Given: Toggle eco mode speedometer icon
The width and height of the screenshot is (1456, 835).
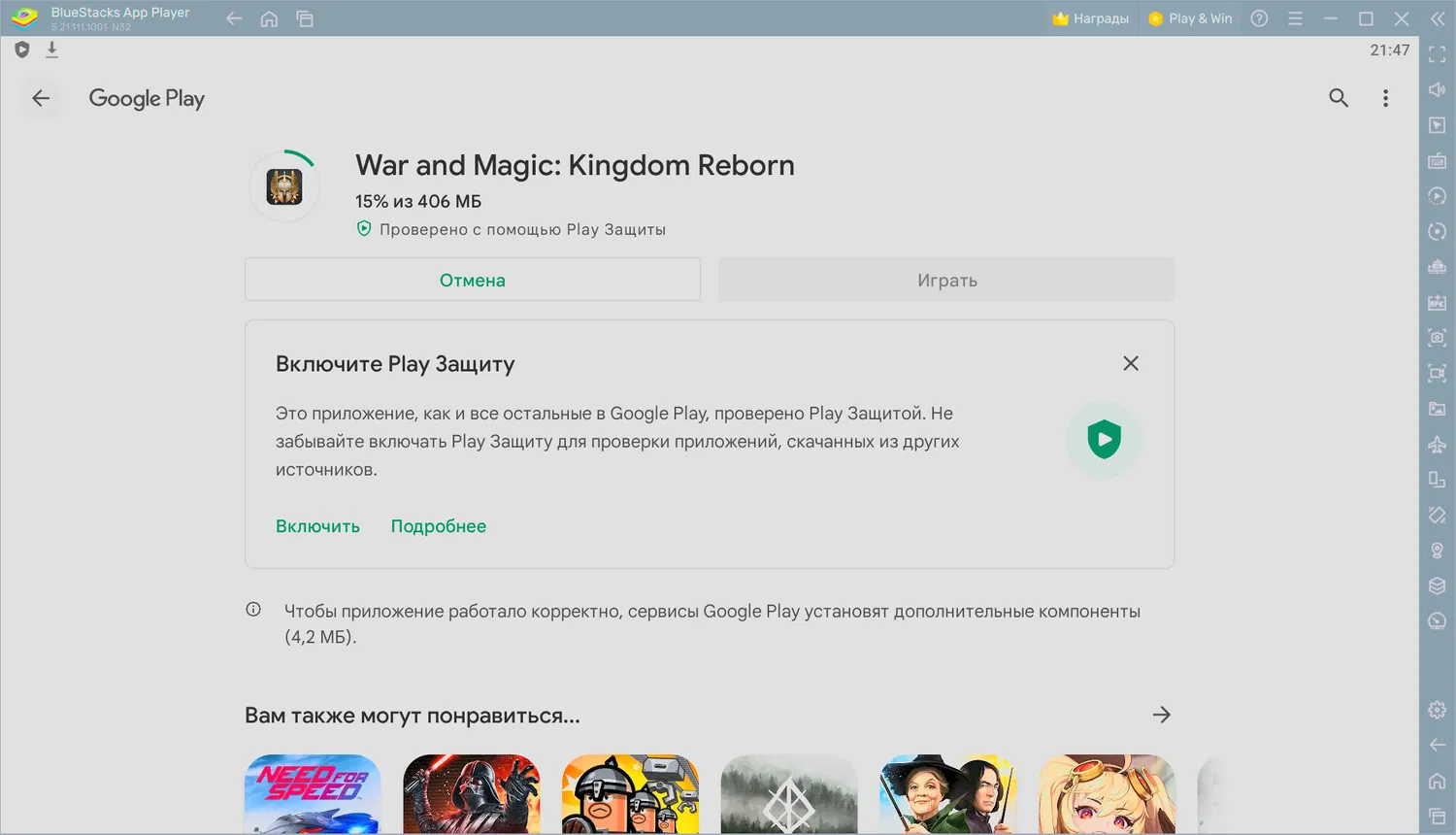Looking at the screenshot, I should (x=1438, y=621).
